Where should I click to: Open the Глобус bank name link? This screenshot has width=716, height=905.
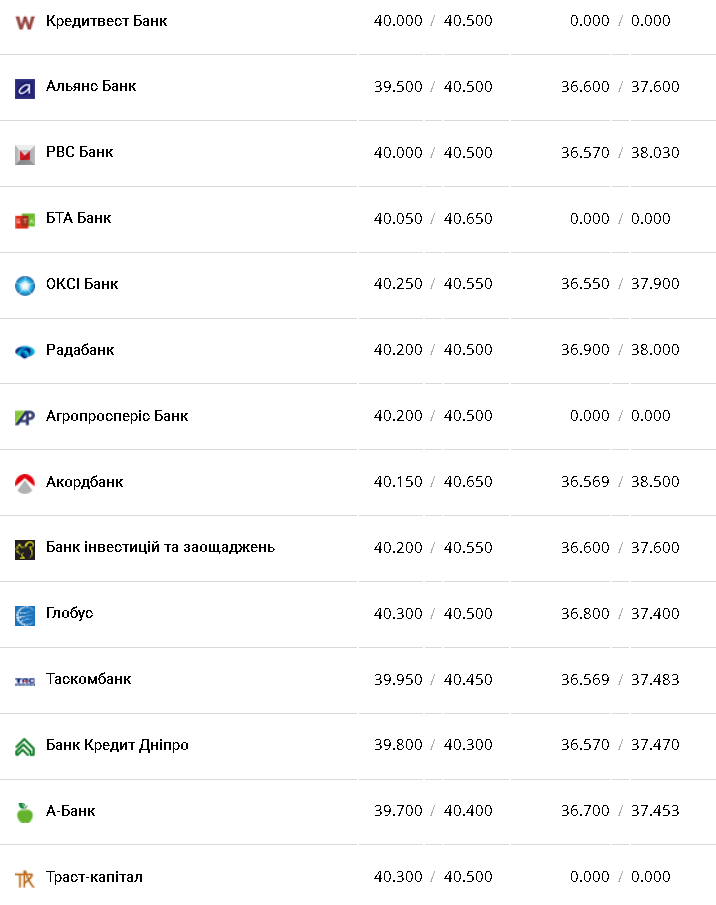pos(69,613)
